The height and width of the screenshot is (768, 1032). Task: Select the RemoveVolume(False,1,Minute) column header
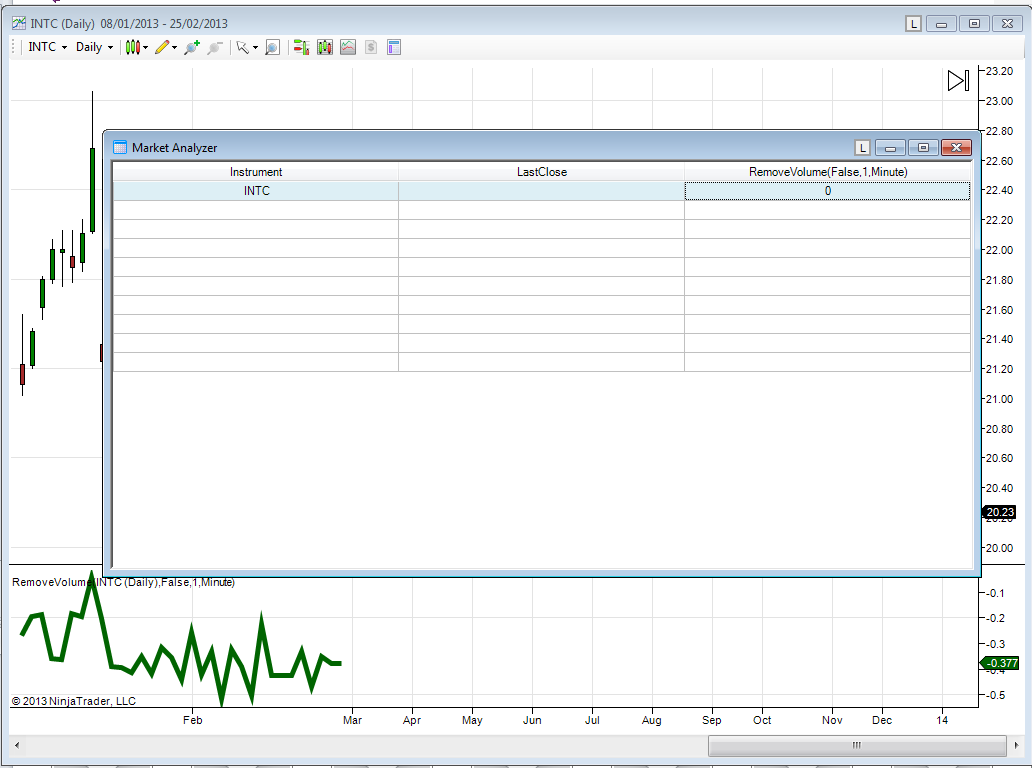pos(827,172)
